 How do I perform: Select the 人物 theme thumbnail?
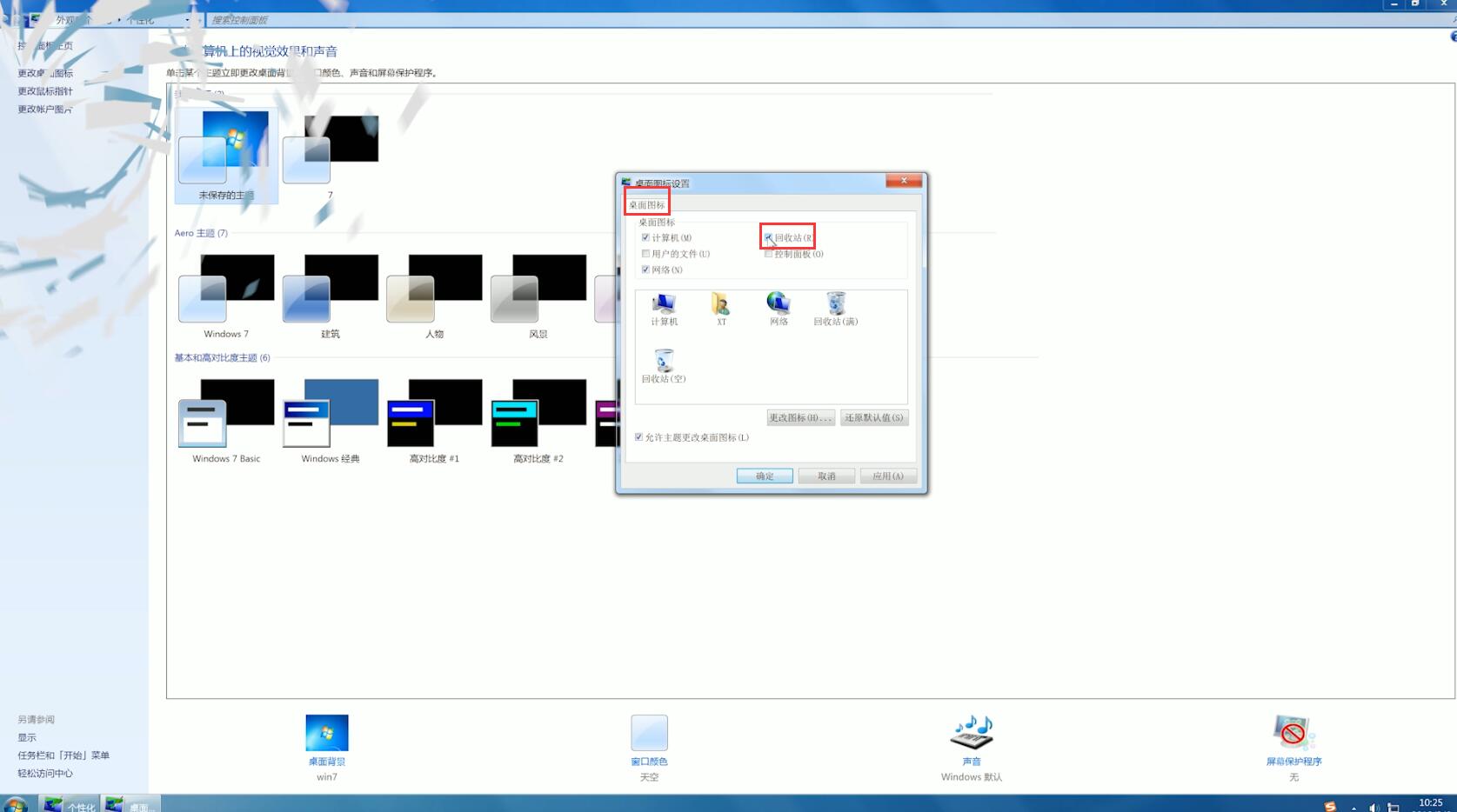[434, 296]
